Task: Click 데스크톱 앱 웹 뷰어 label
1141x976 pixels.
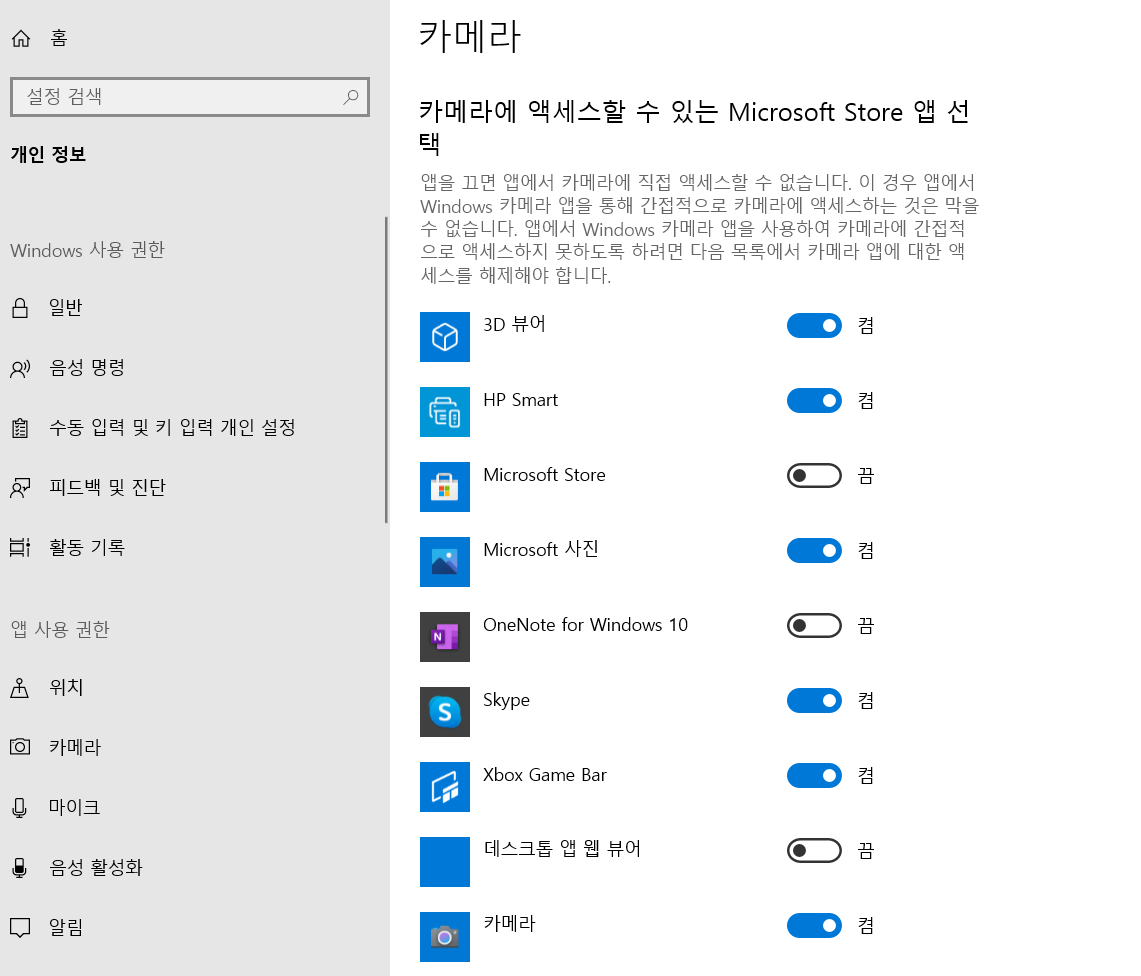Action: (x=562, y=849)
